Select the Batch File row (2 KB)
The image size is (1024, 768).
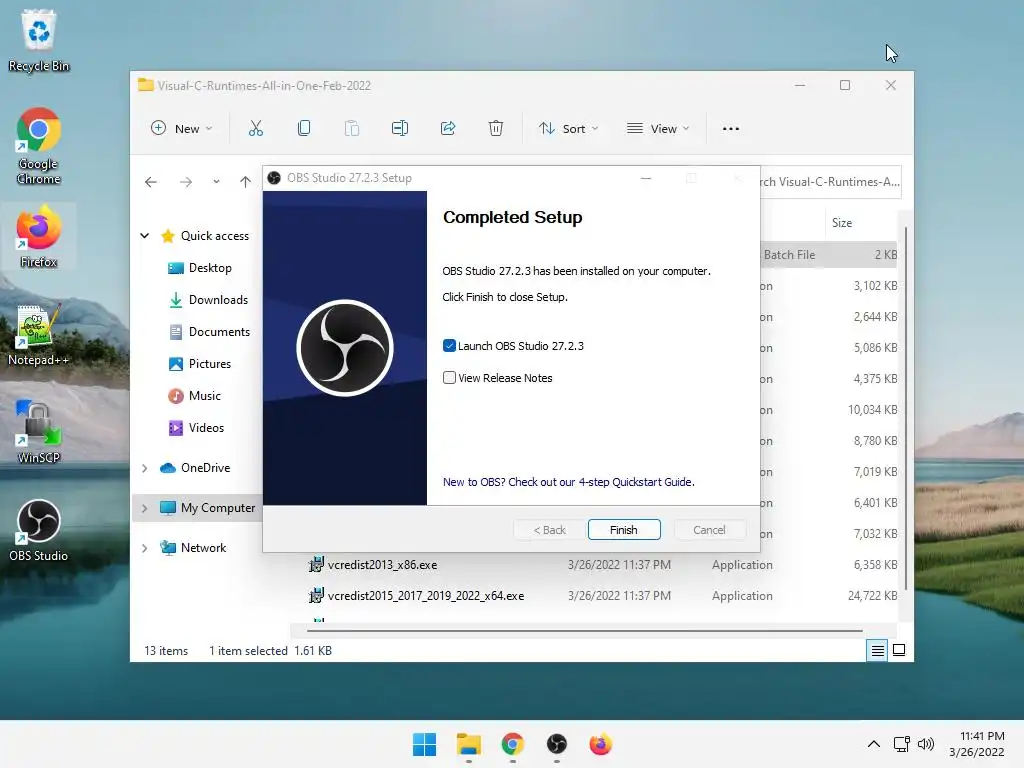point(829,255)
